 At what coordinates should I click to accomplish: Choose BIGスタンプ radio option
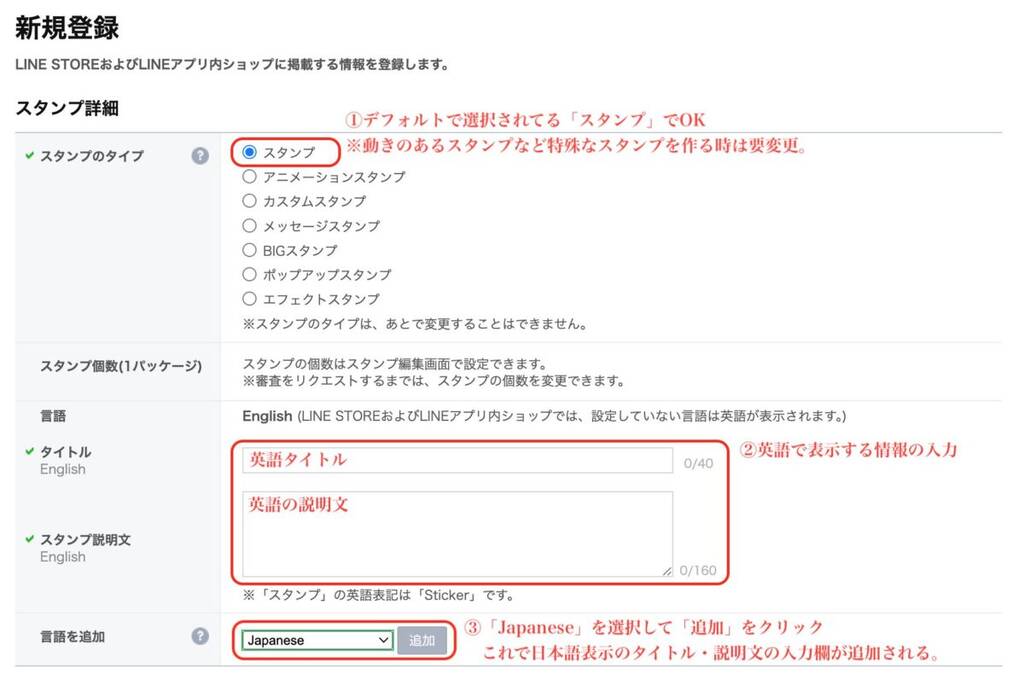click(249, 250)
